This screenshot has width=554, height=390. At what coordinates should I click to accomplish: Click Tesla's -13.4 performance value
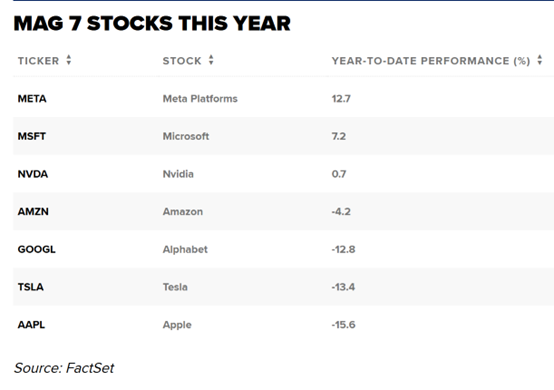tap(343, 287)
